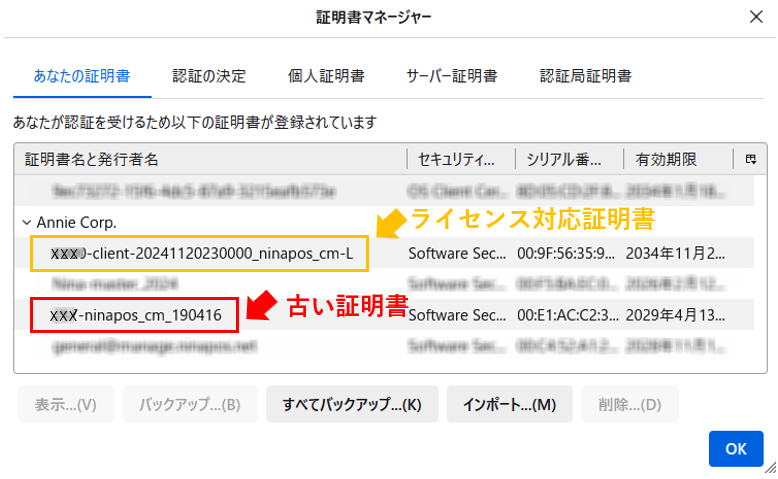Collapse the Annie Corp. certificate group
This screenshot has width=778, height=479.
click(25, 222)
